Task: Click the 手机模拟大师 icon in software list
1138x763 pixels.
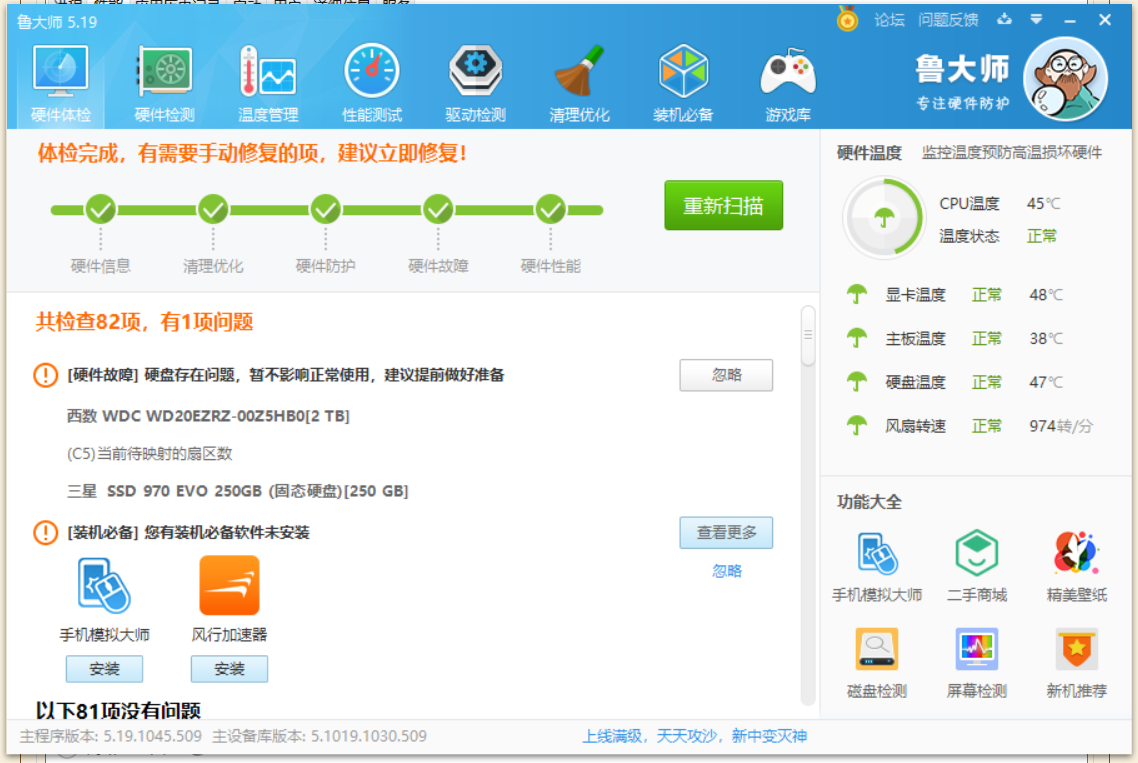Action: click(104, 585)
